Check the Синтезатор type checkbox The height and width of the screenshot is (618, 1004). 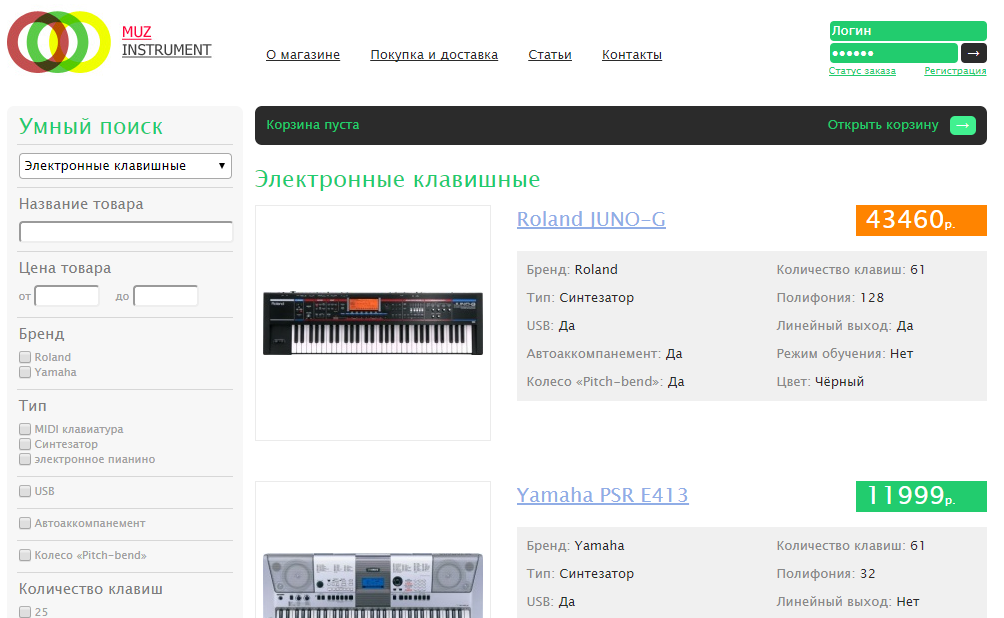[25, 444]
